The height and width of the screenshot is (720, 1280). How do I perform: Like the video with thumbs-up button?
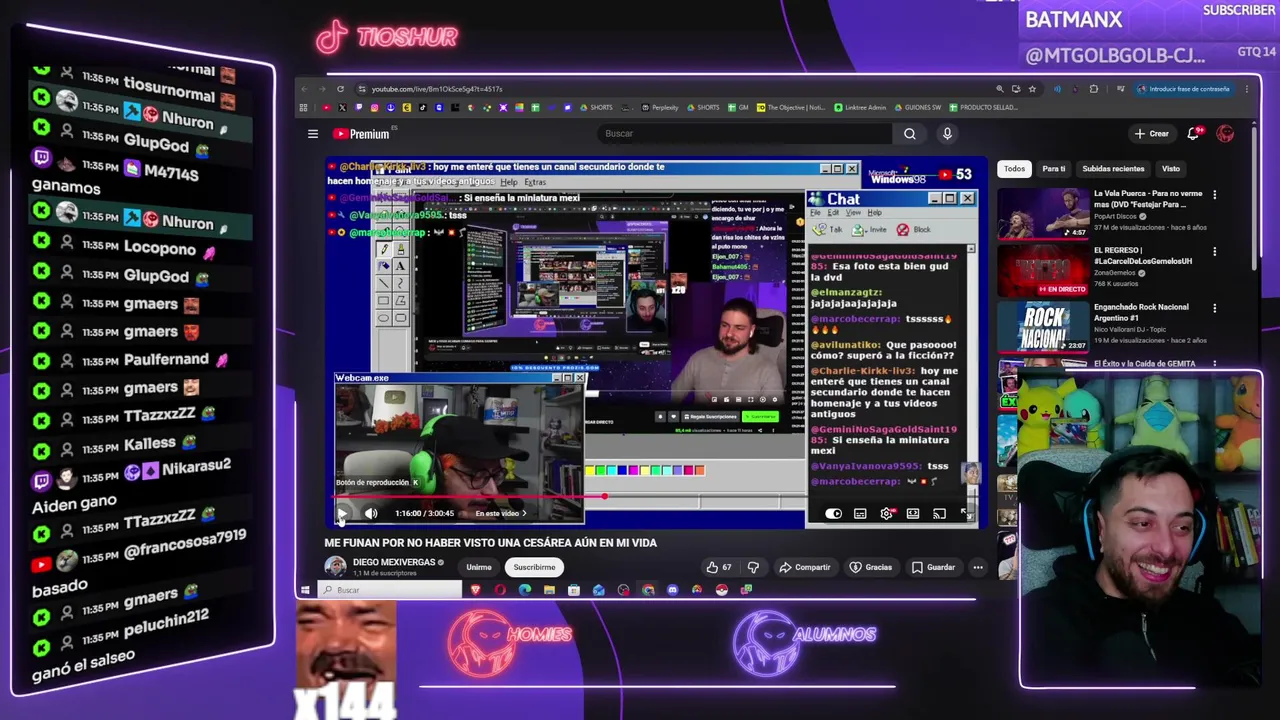pos(719,567)
